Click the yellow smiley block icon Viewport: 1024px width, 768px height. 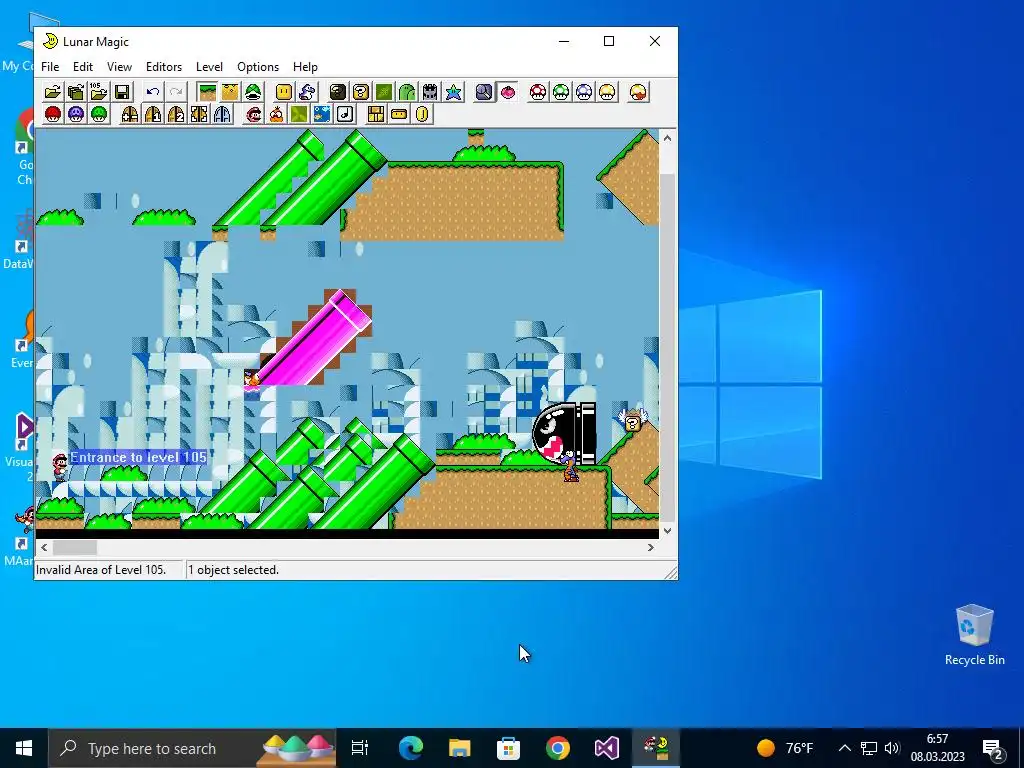click(x=284, y=92)
